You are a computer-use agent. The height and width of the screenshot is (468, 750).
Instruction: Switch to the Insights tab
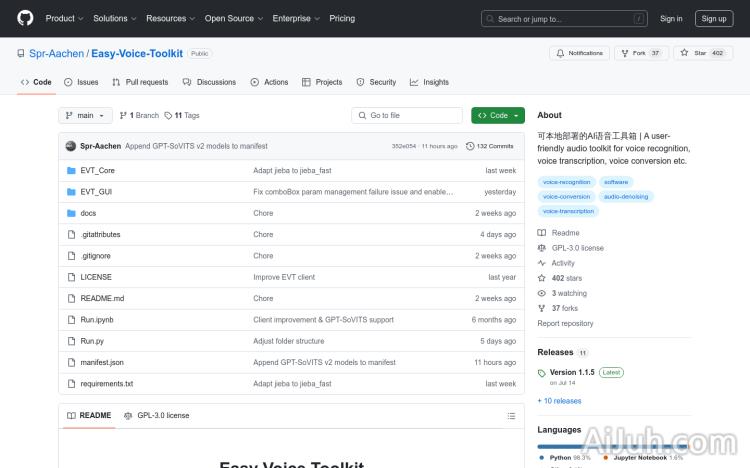tap(430, 82)
